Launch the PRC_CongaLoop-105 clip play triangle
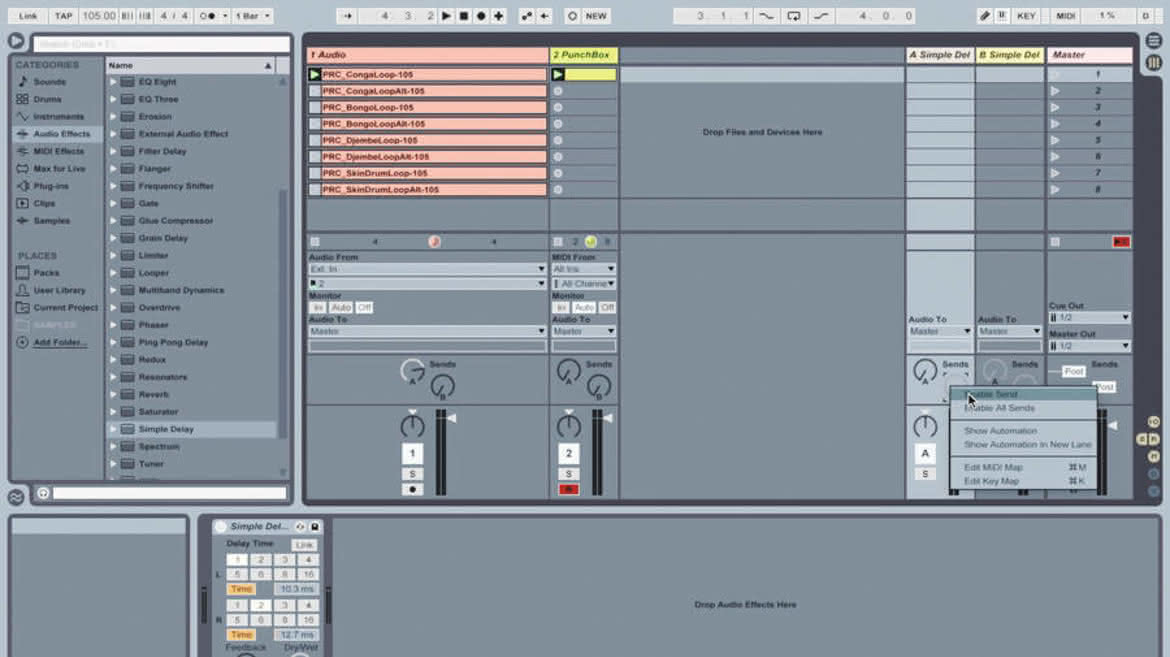1170x657 pixels. pos(314,75)
